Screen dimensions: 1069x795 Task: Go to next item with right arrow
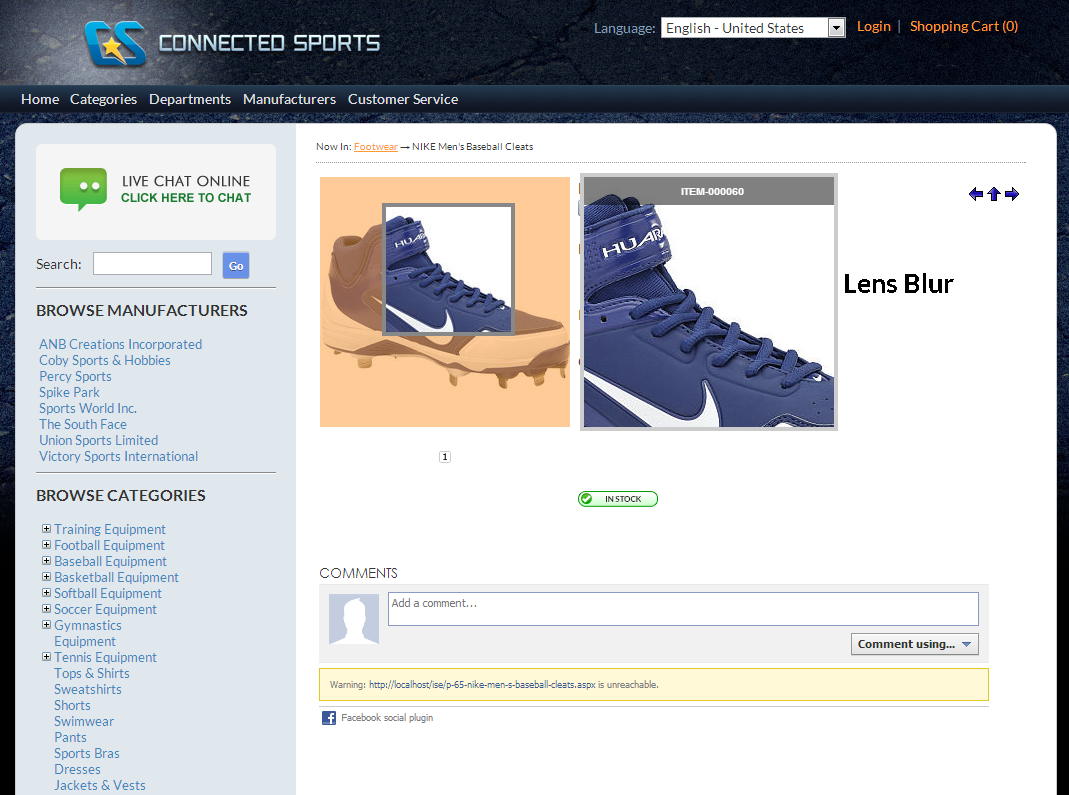point(1012,194)
